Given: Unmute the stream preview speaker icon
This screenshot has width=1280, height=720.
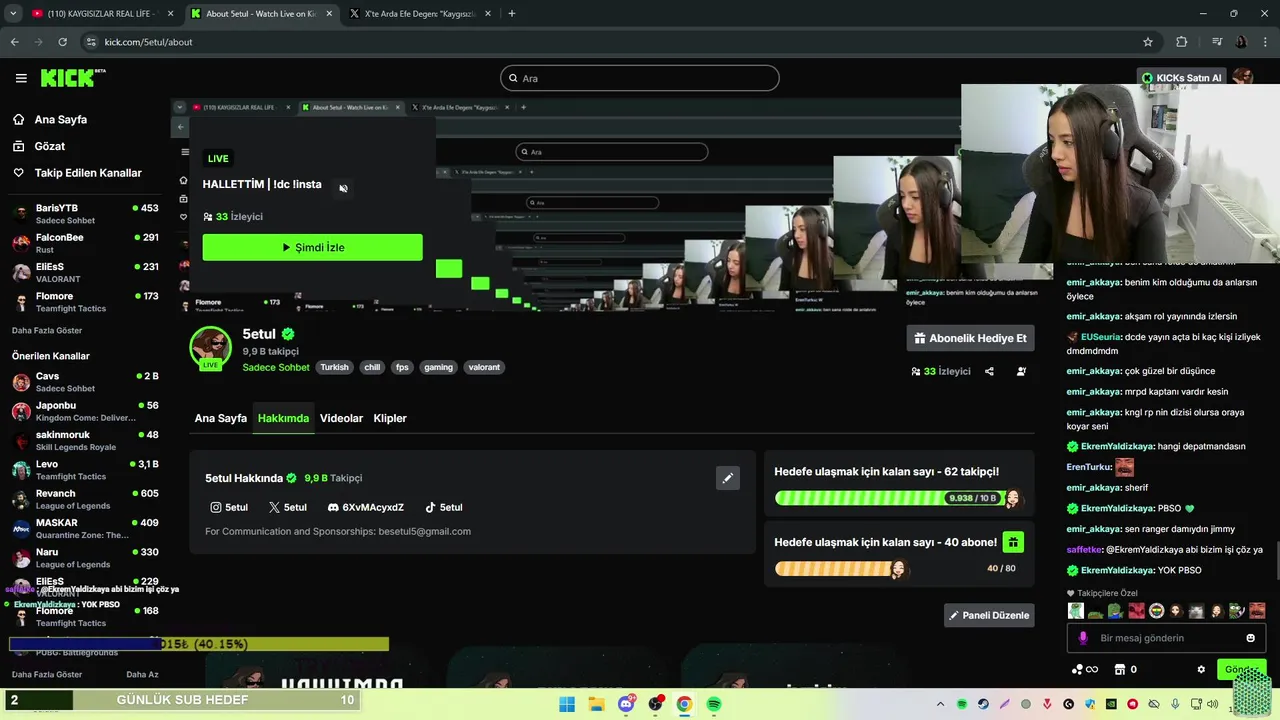Looking at the screenshot, I should [x=343, y=188].
